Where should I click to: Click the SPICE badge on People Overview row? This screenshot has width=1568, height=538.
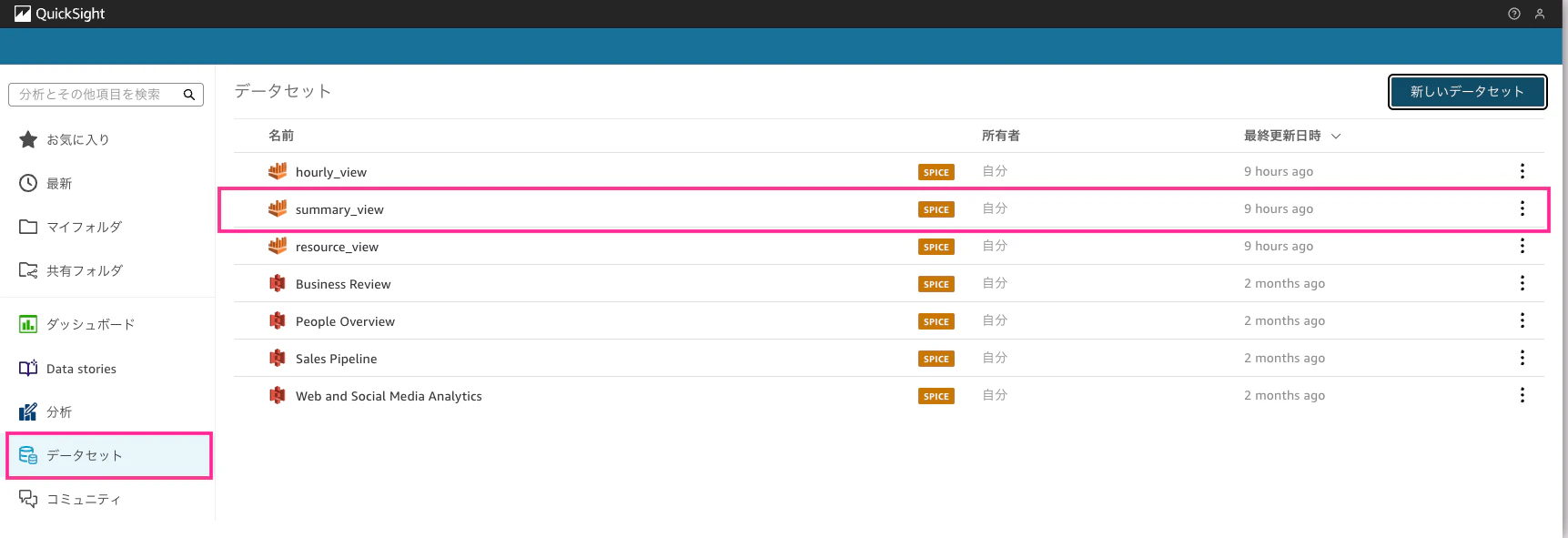click(936, 321)
